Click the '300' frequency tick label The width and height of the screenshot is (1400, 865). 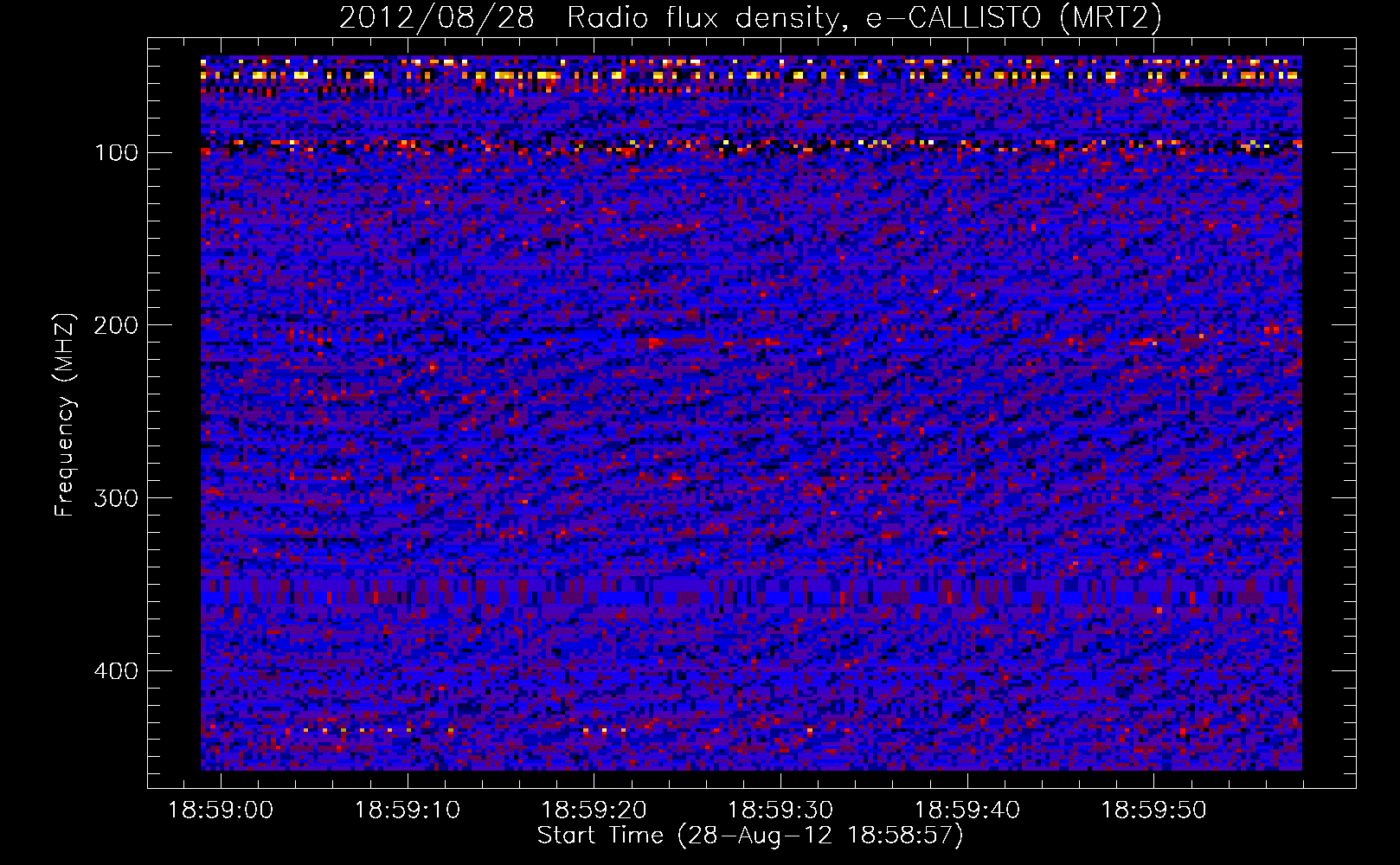click(116, 498)
